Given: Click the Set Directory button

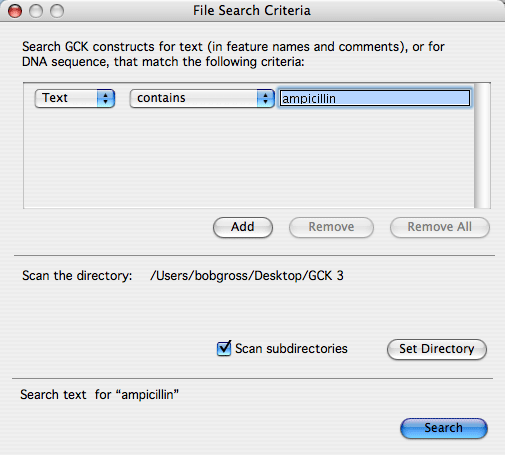Looking at the screenshot, I should (437, 349).
